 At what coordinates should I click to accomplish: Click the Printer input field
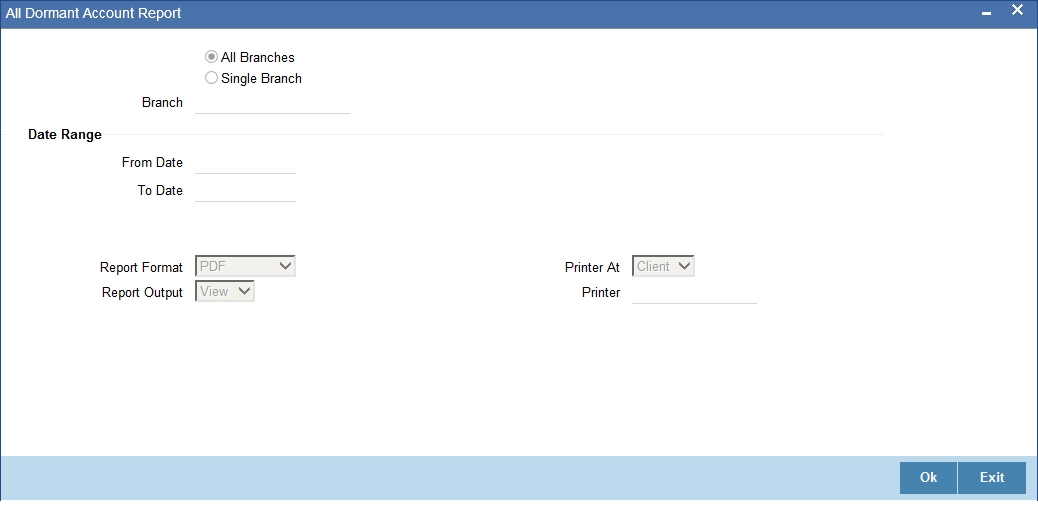[694, 293]
